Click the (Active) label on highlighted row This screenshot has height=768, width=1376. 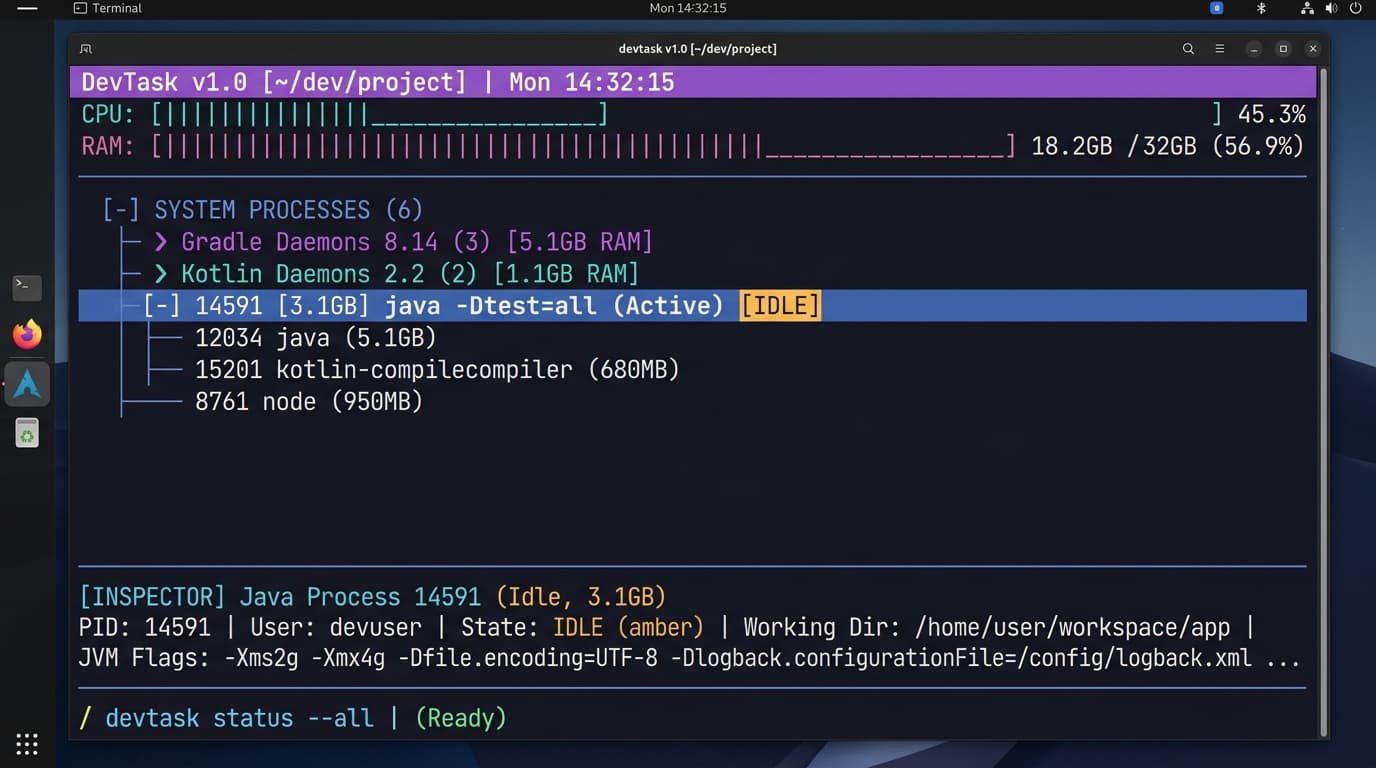[x=668, y=306]
